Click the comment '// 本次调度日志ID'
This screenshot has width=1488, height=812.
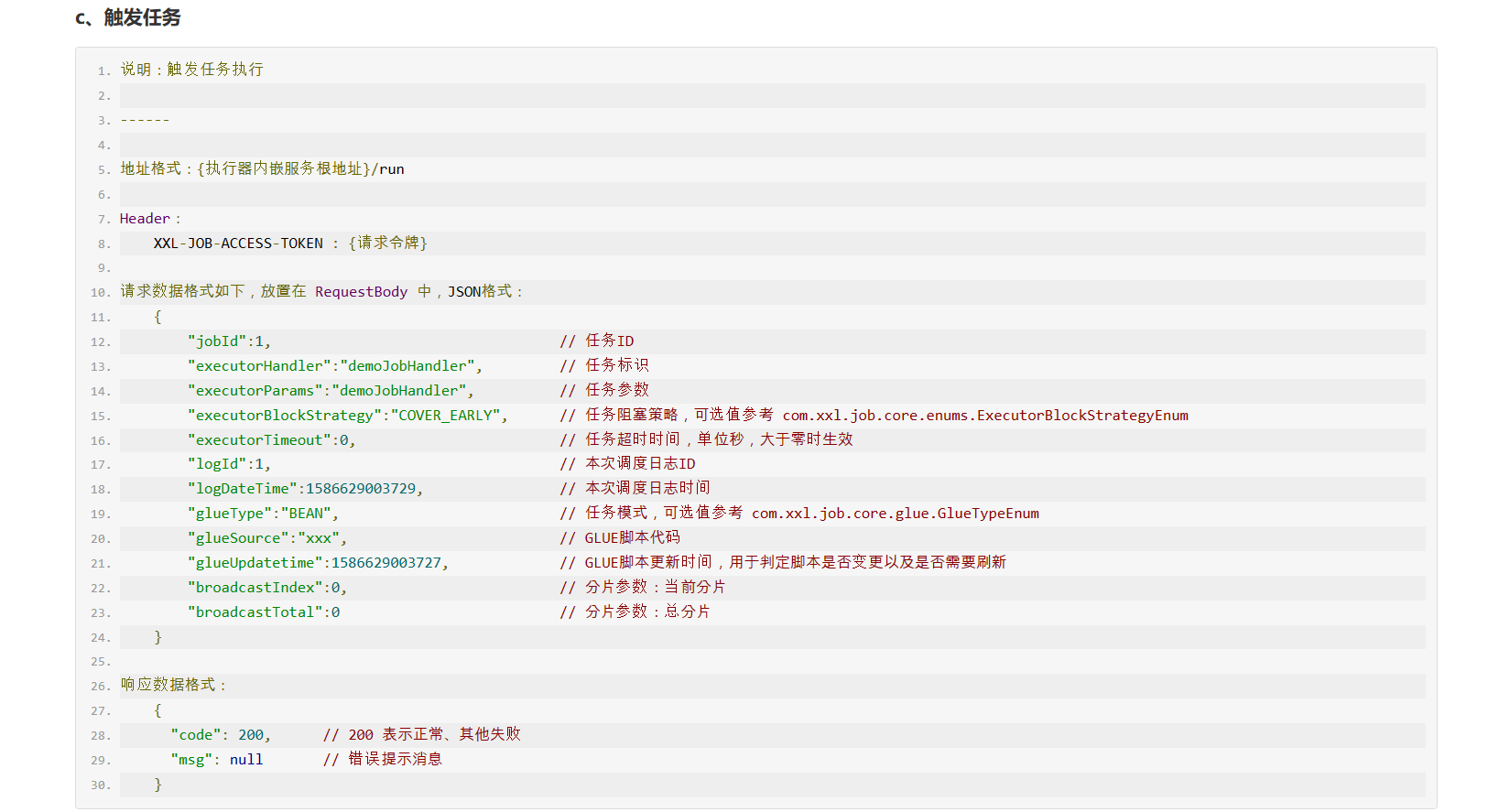click(x=628, y=464)
